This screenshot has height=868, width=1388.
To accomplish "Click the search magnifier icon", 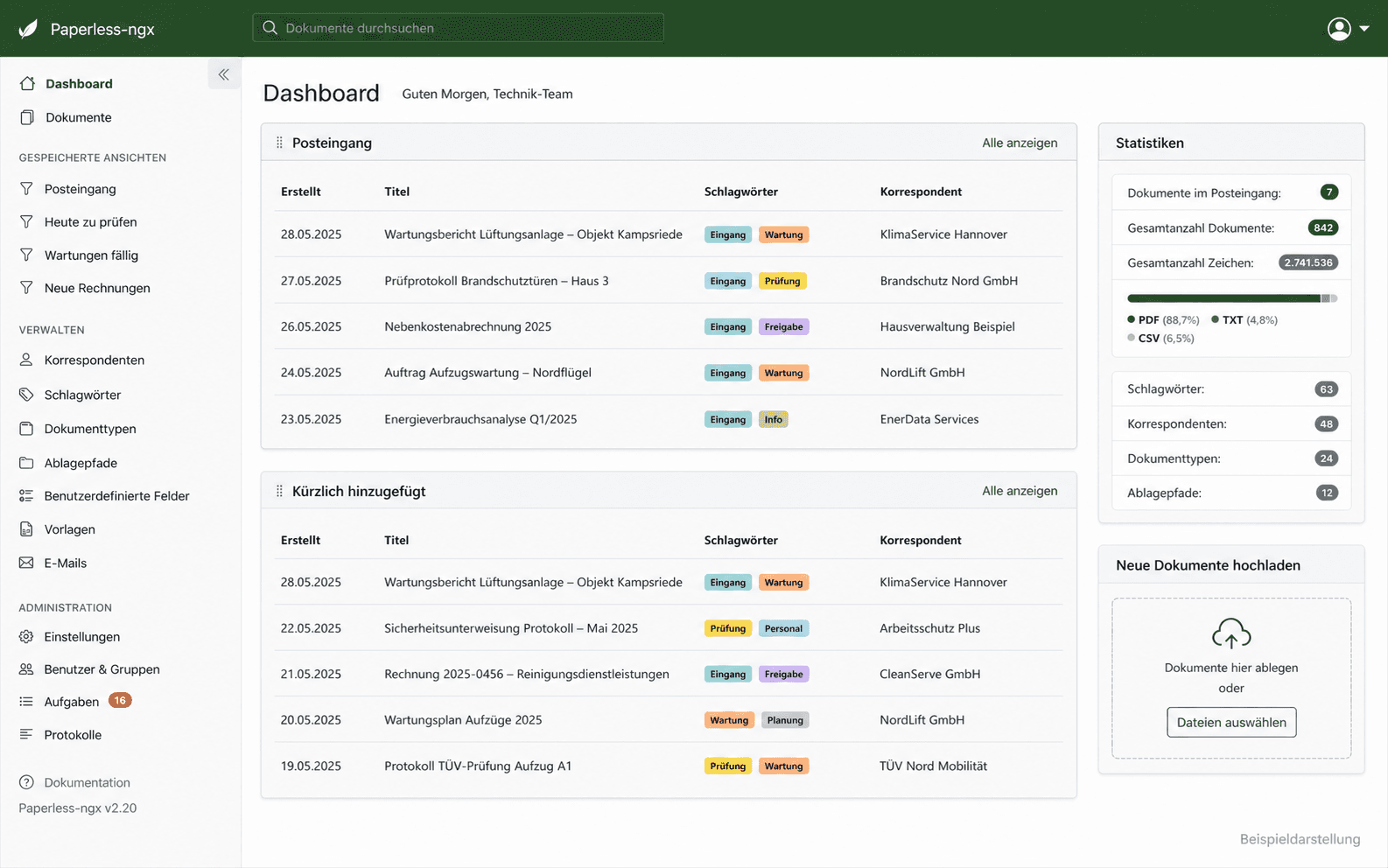I will click(270, 28).
